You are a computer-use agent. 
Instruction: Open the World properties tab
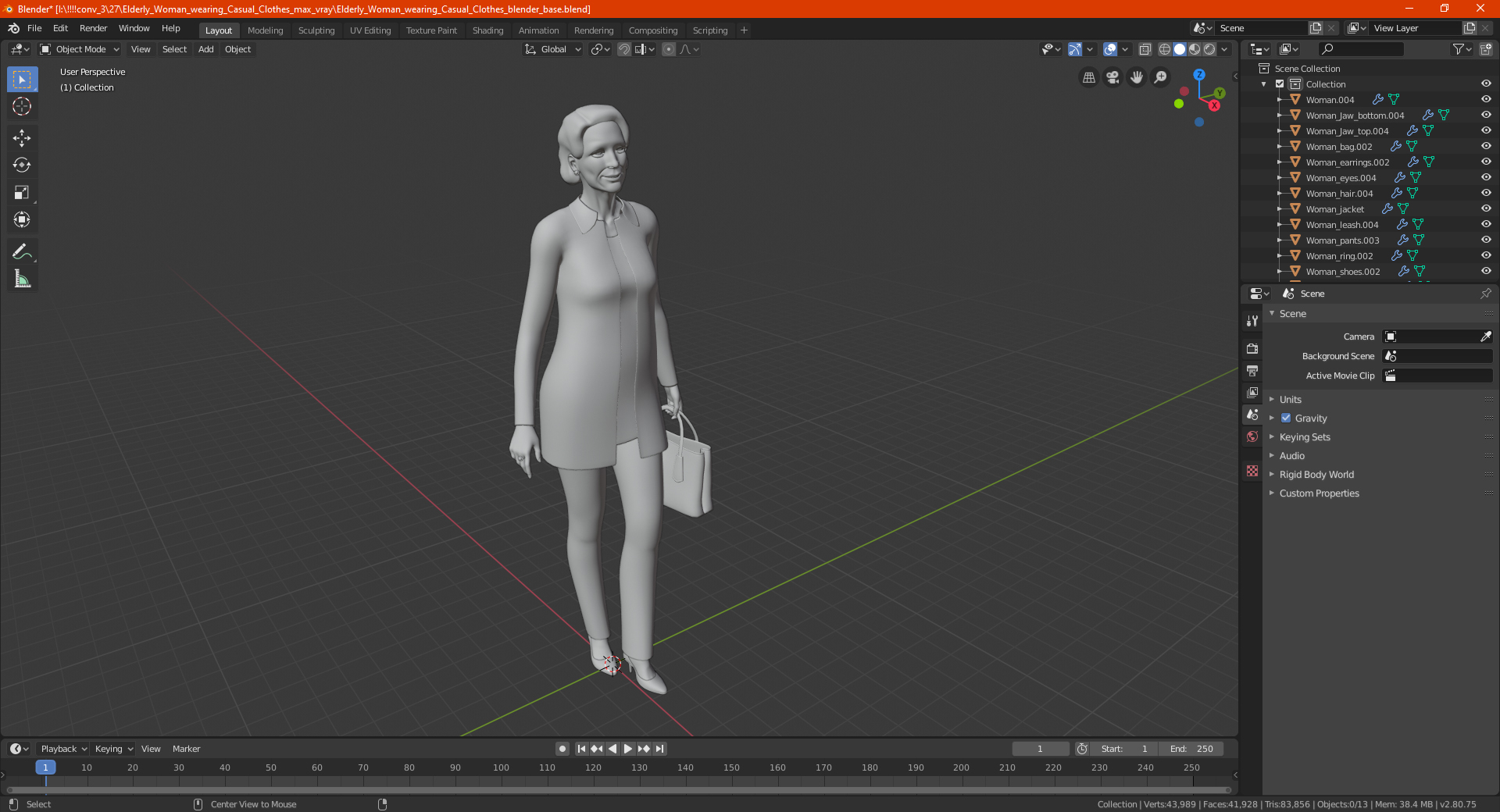(x=1252, y=436)
